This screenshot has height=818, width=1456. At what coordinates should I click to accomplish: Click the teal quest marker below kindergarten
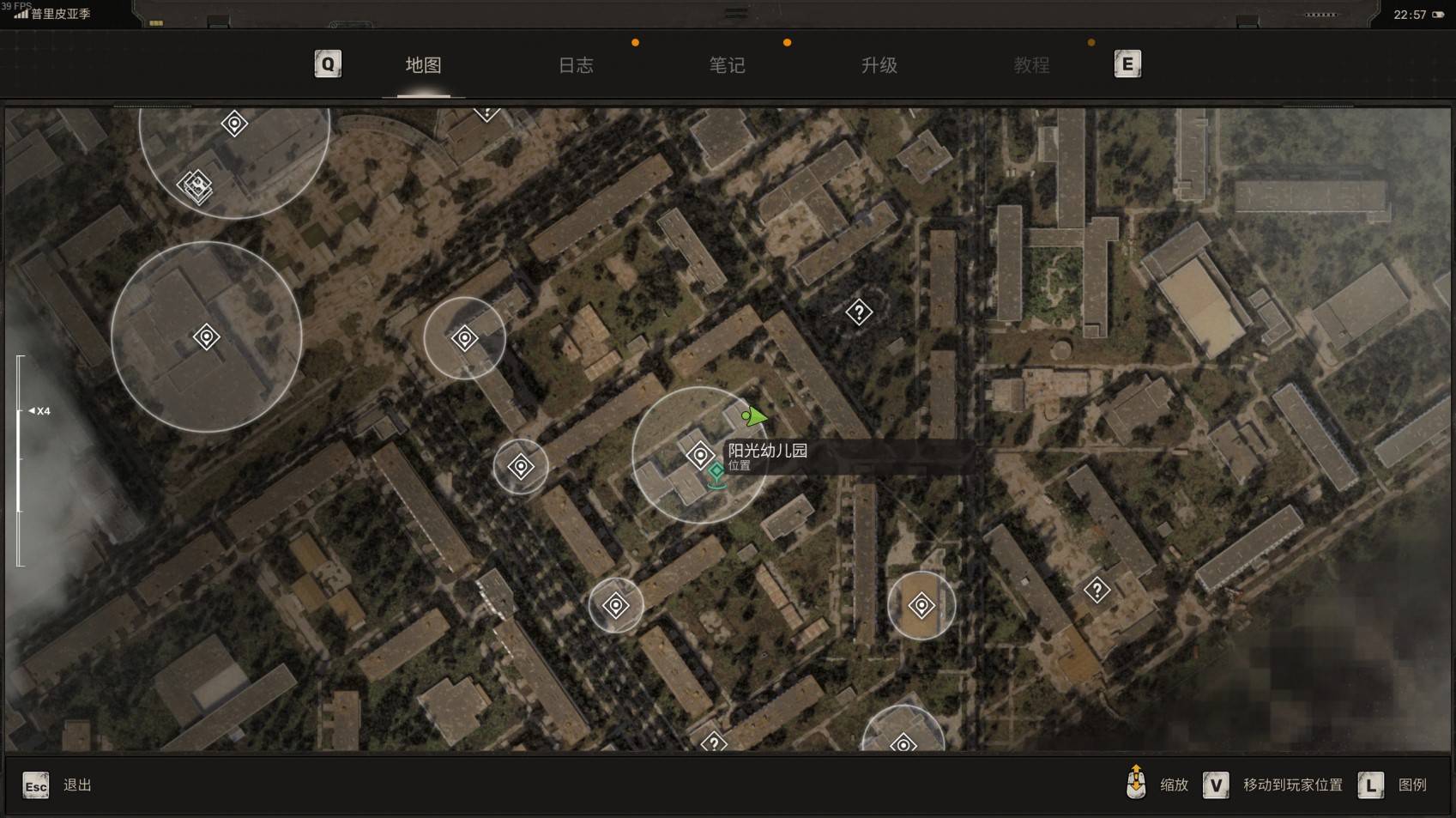[716, 474]
